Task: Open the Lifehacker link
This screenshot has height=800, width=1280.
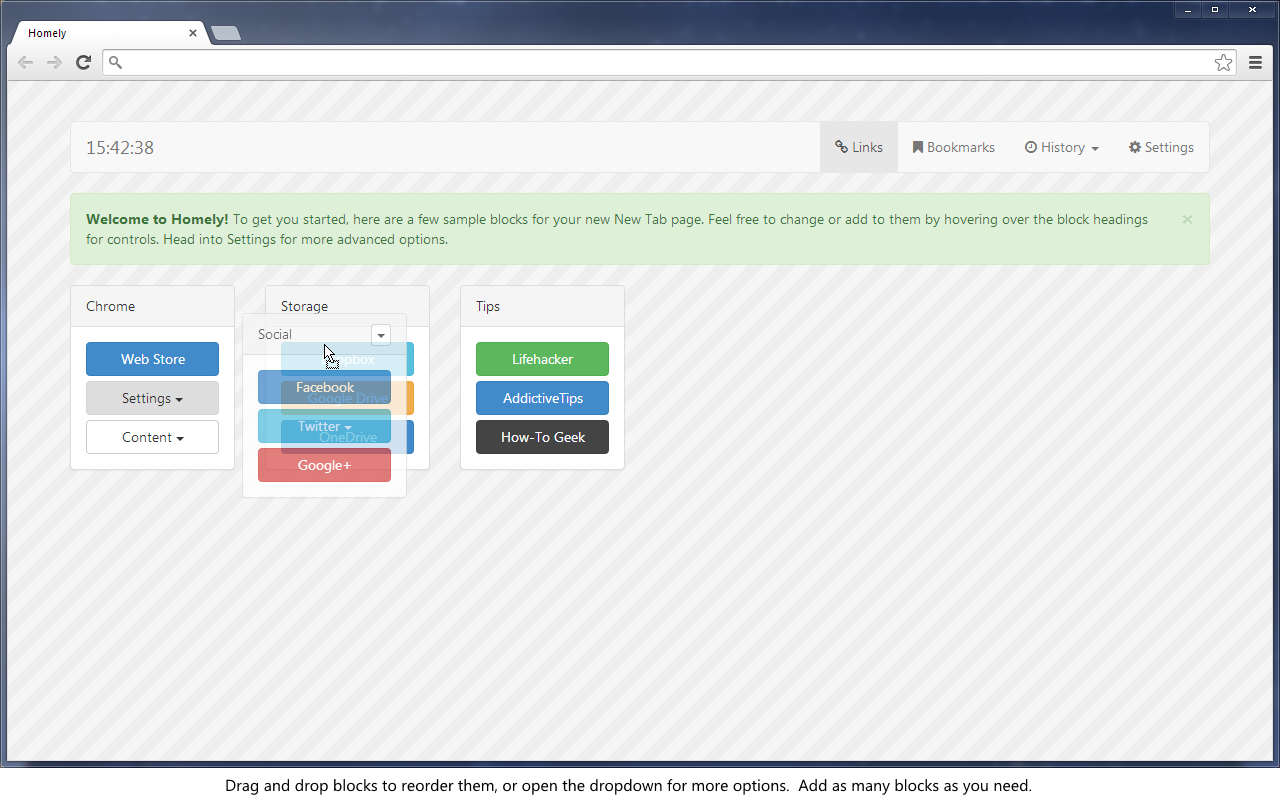Action: 542,359
